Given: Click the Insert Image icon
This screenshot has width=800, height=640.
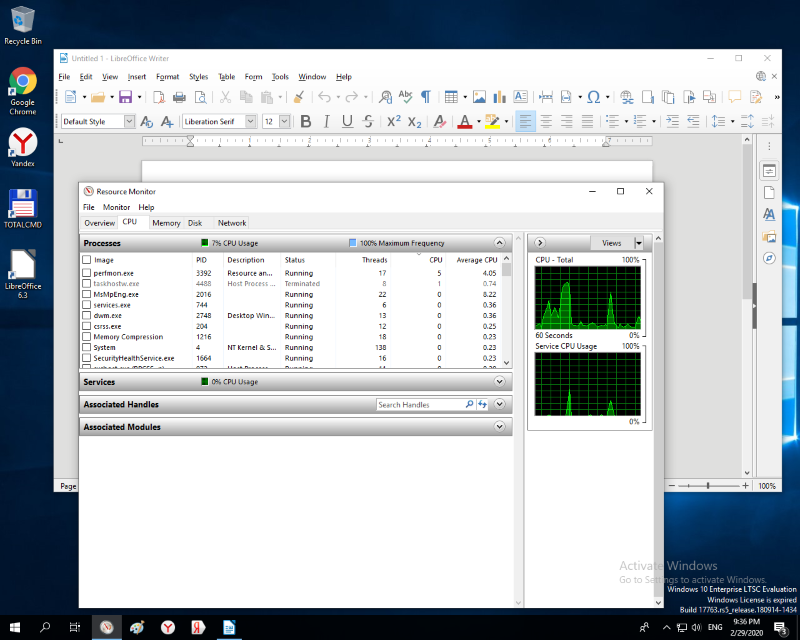Looking at the screenshot, I should [479, 96].
